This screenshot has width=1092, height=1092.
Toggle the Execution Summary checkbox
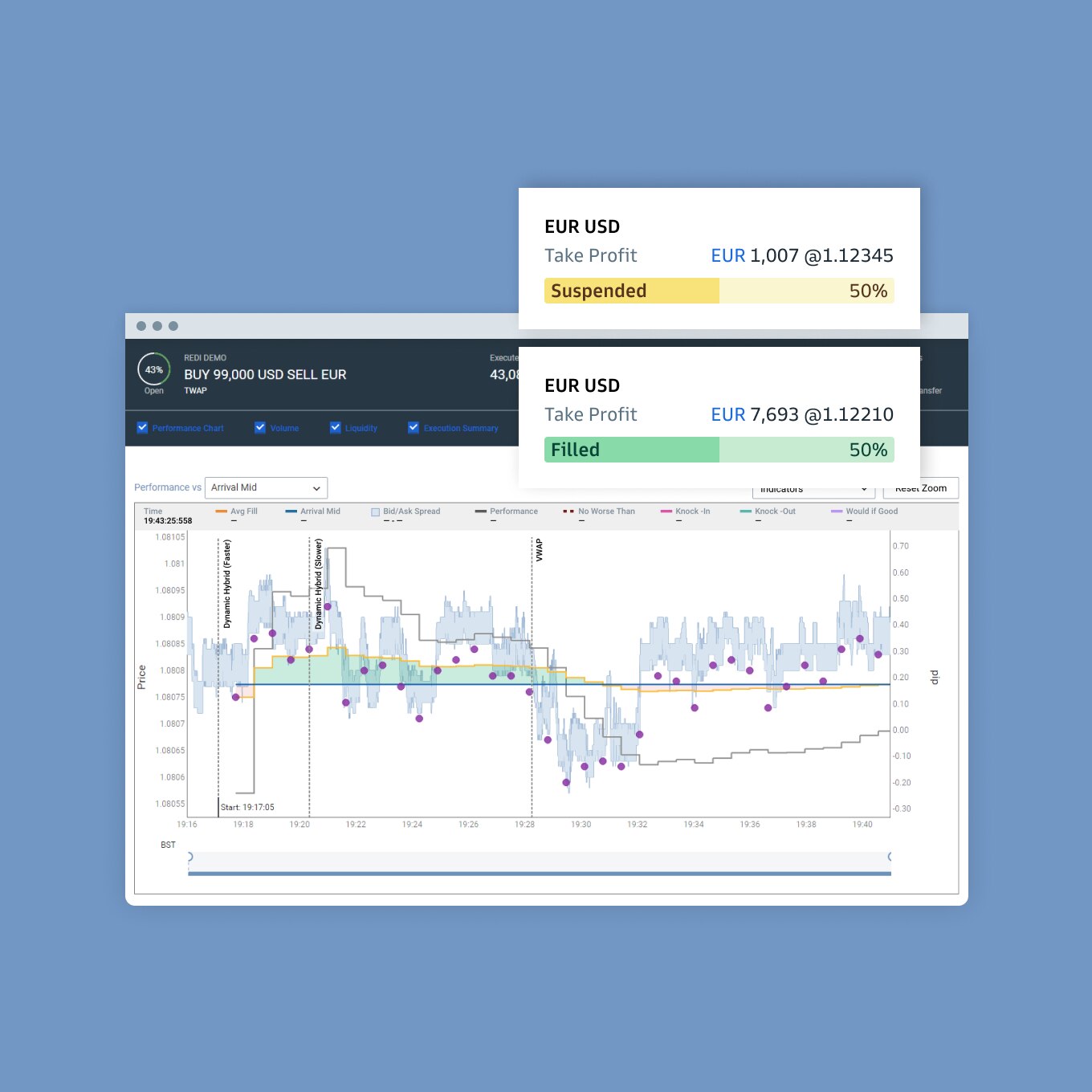point(414,427)
